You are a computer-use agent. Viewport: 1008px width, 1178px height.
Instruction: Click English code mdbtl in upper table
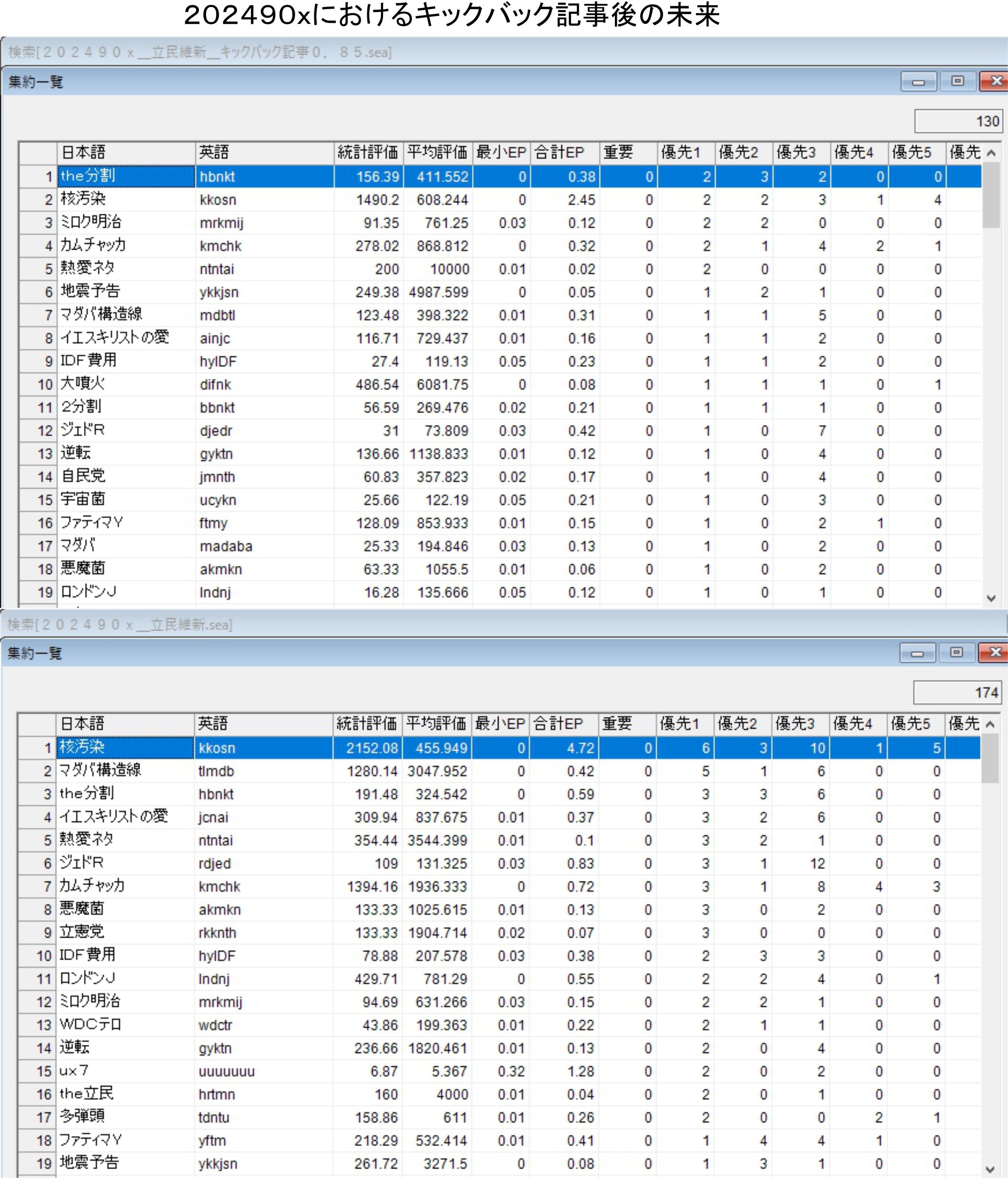pos(217,315)
